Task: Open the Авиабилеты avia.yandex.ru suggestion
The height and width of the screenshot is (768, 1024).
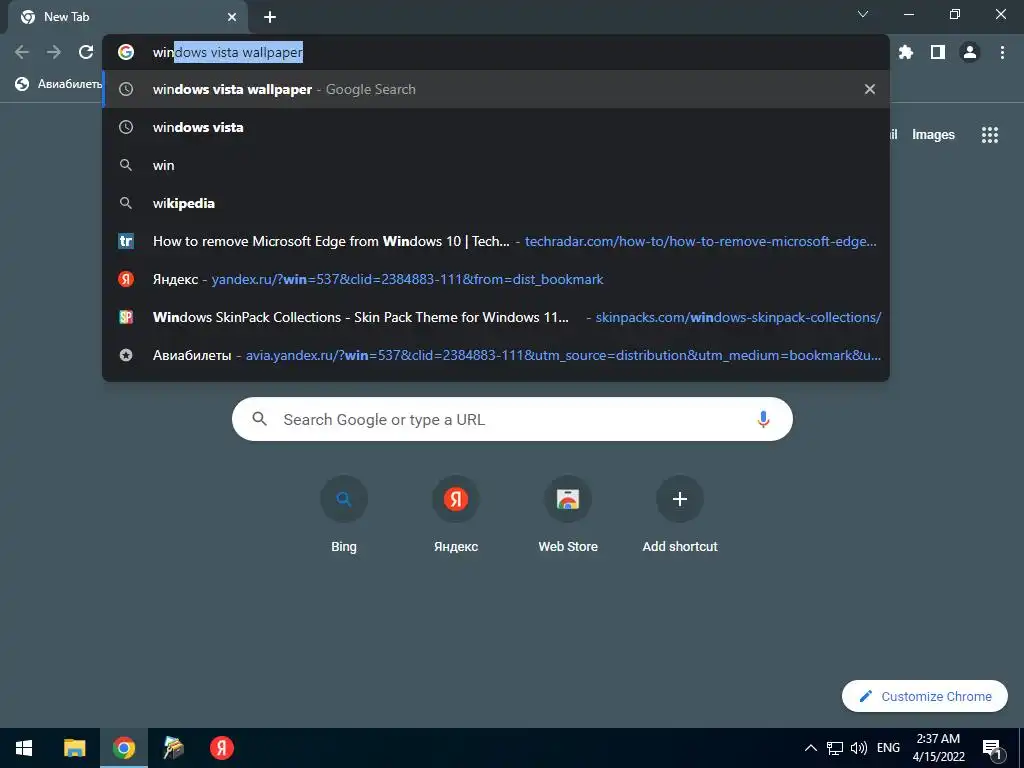Action: click(496, 355)
